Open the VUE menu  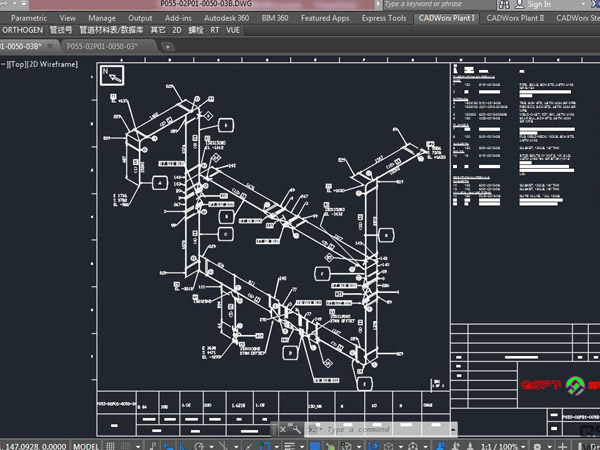point(233,30)
